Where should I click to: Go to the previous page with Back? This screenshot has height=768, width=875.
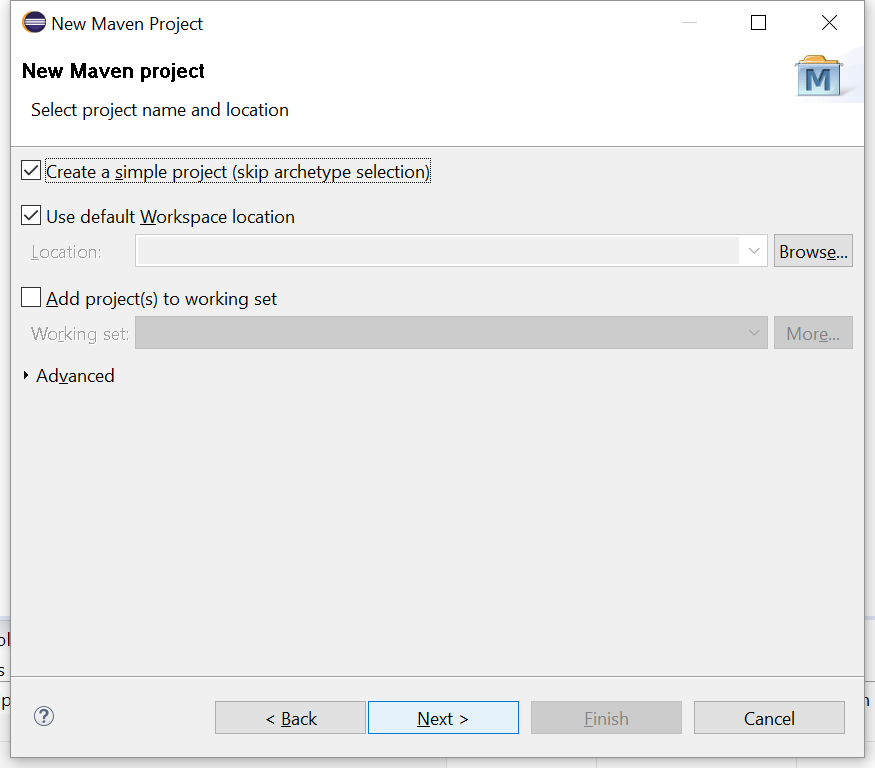pyautogui.click(x=290, y=718)
